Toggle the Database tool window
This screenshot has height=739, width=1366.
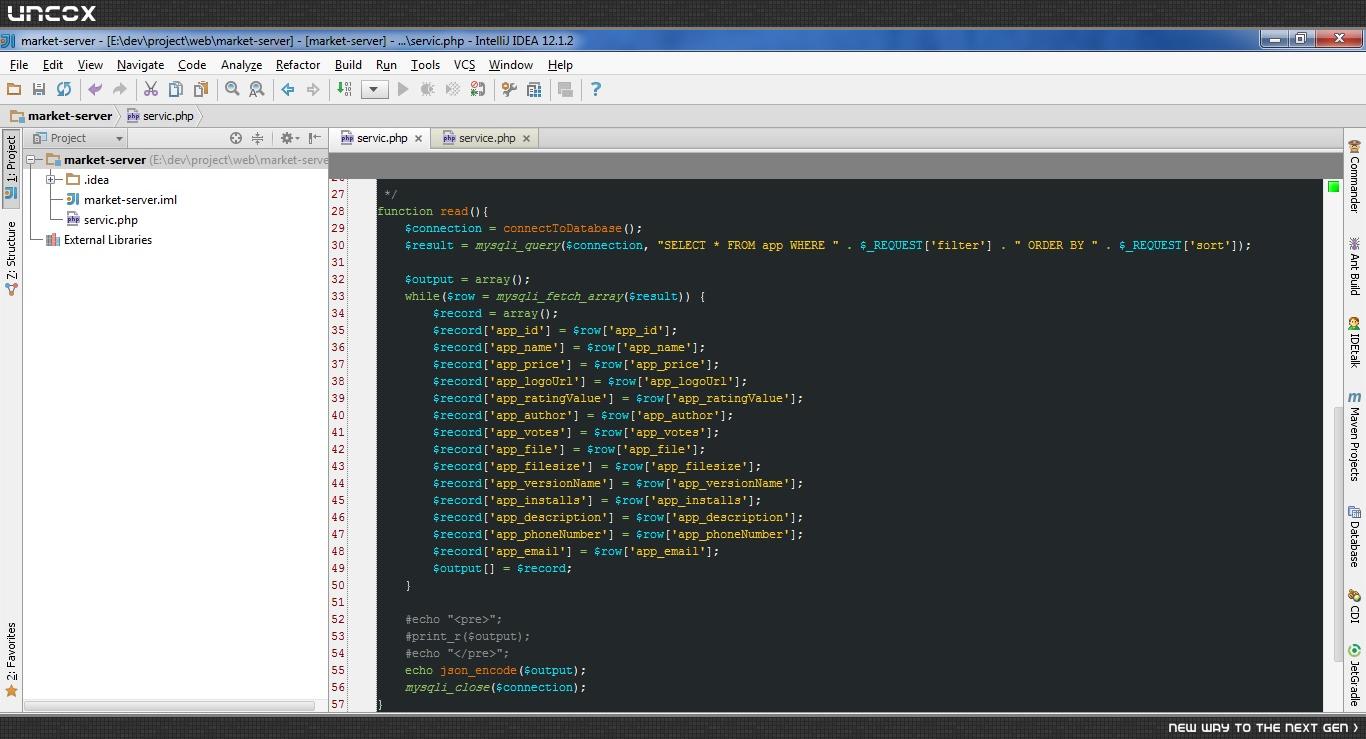pyautogui.click(x=1355, y=537)
